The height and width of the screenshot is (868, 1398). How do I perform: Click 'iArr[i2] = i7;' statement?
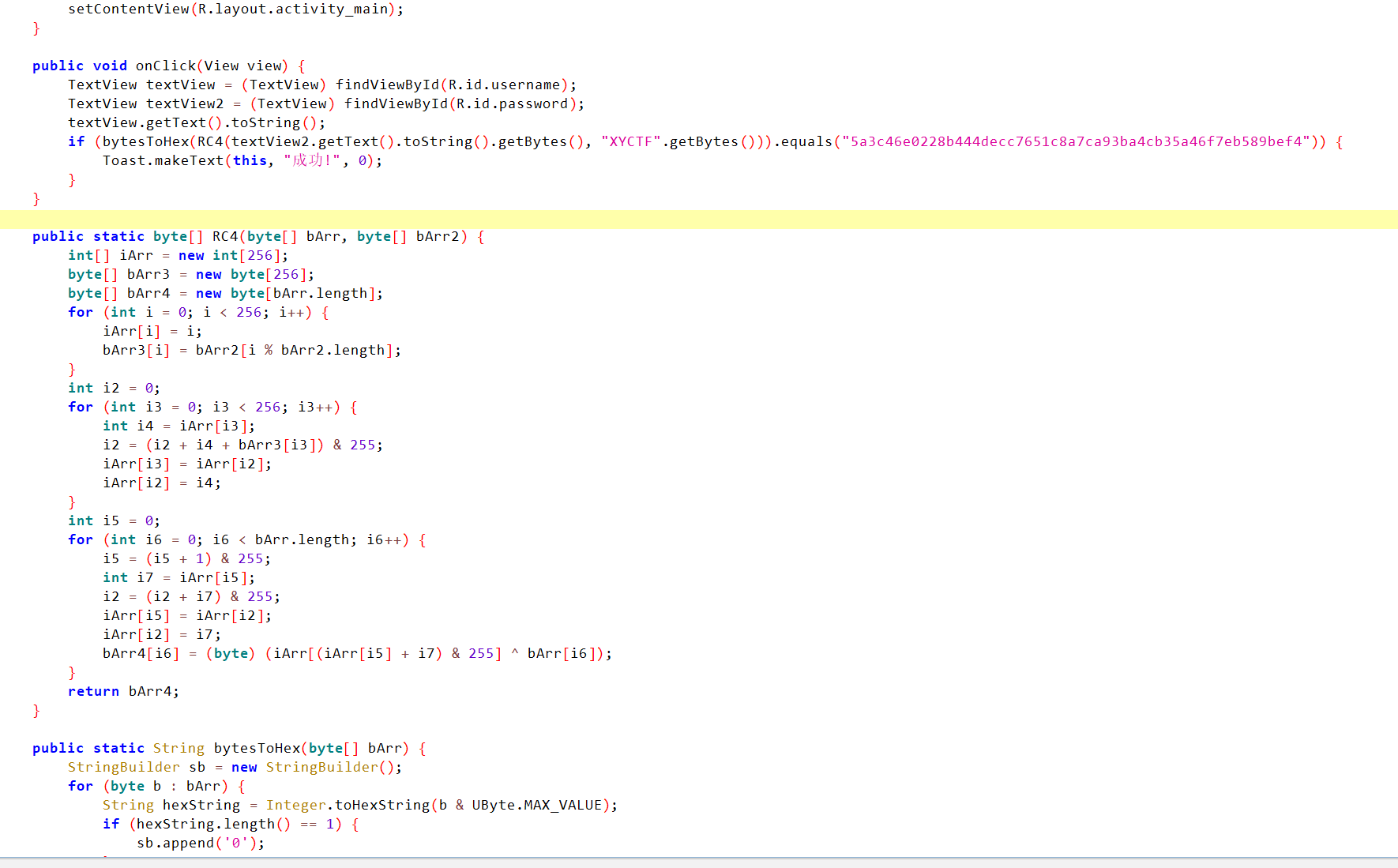click(x=162, y=634)
